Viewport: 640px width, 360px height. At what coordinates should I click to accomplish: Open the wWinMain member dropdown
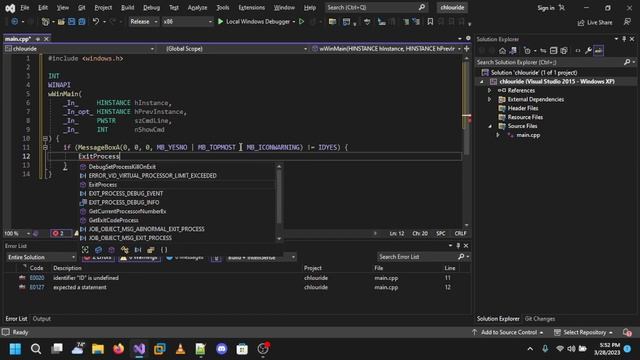pos(387,49)
